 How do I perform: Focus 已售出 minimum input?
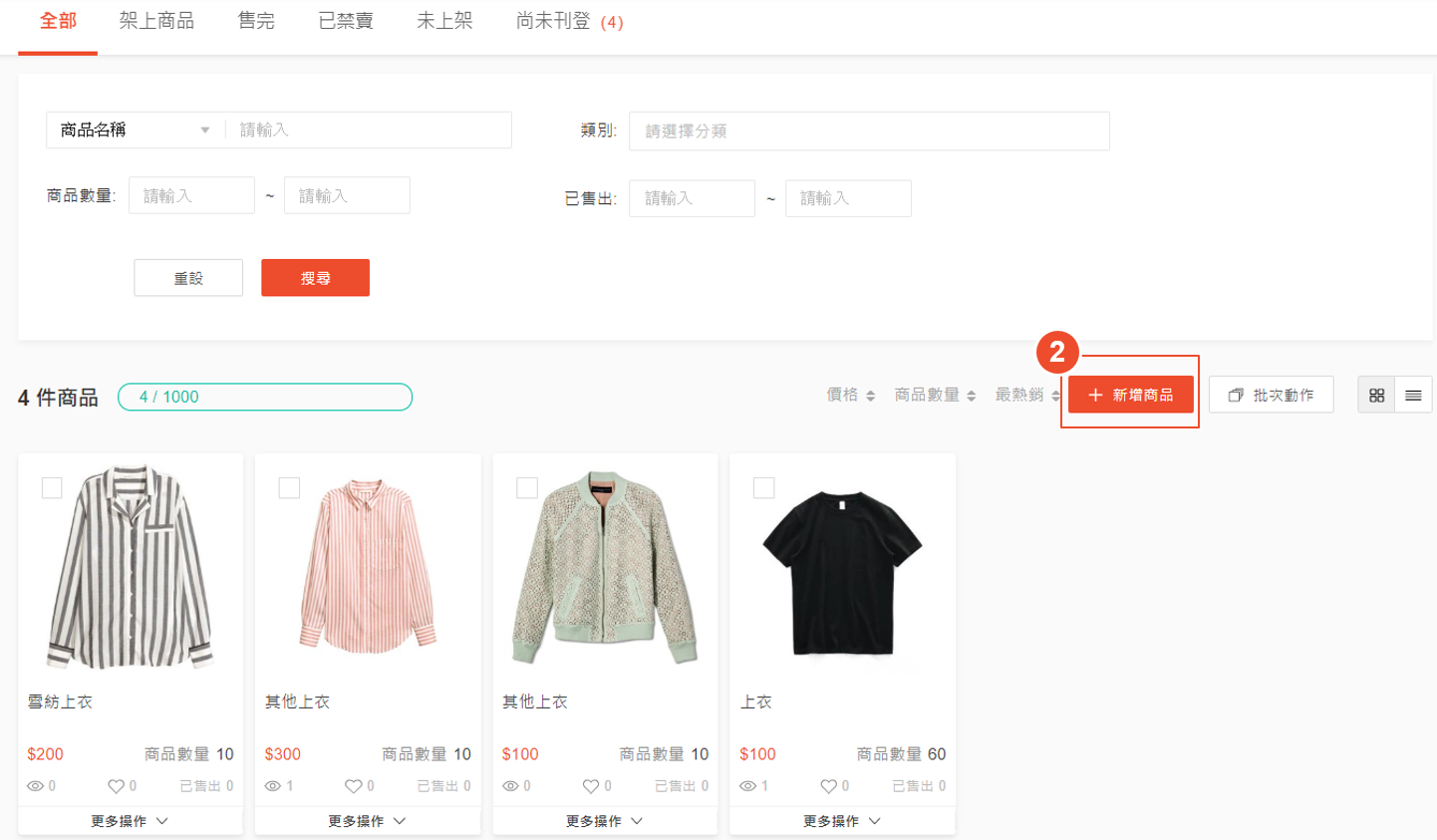point(692,198)
